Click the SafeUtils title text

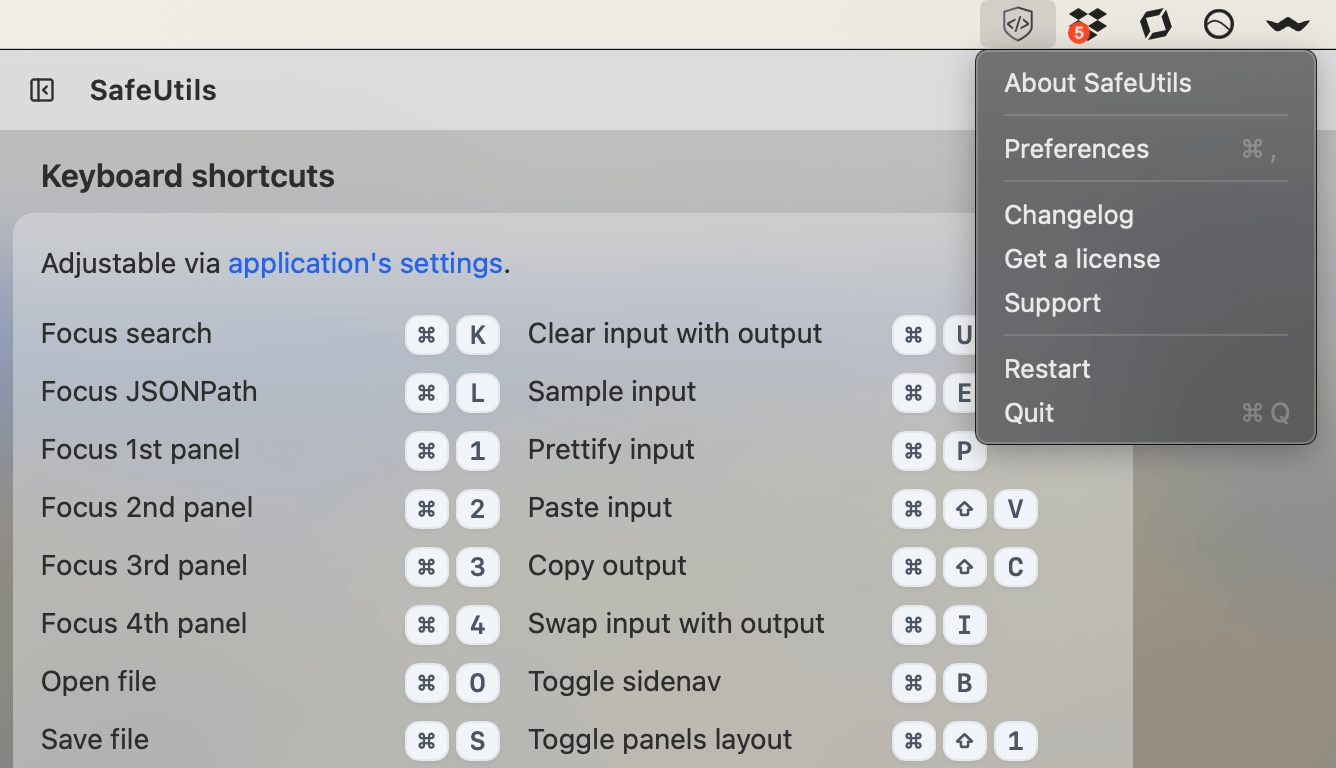click(153, 90)
